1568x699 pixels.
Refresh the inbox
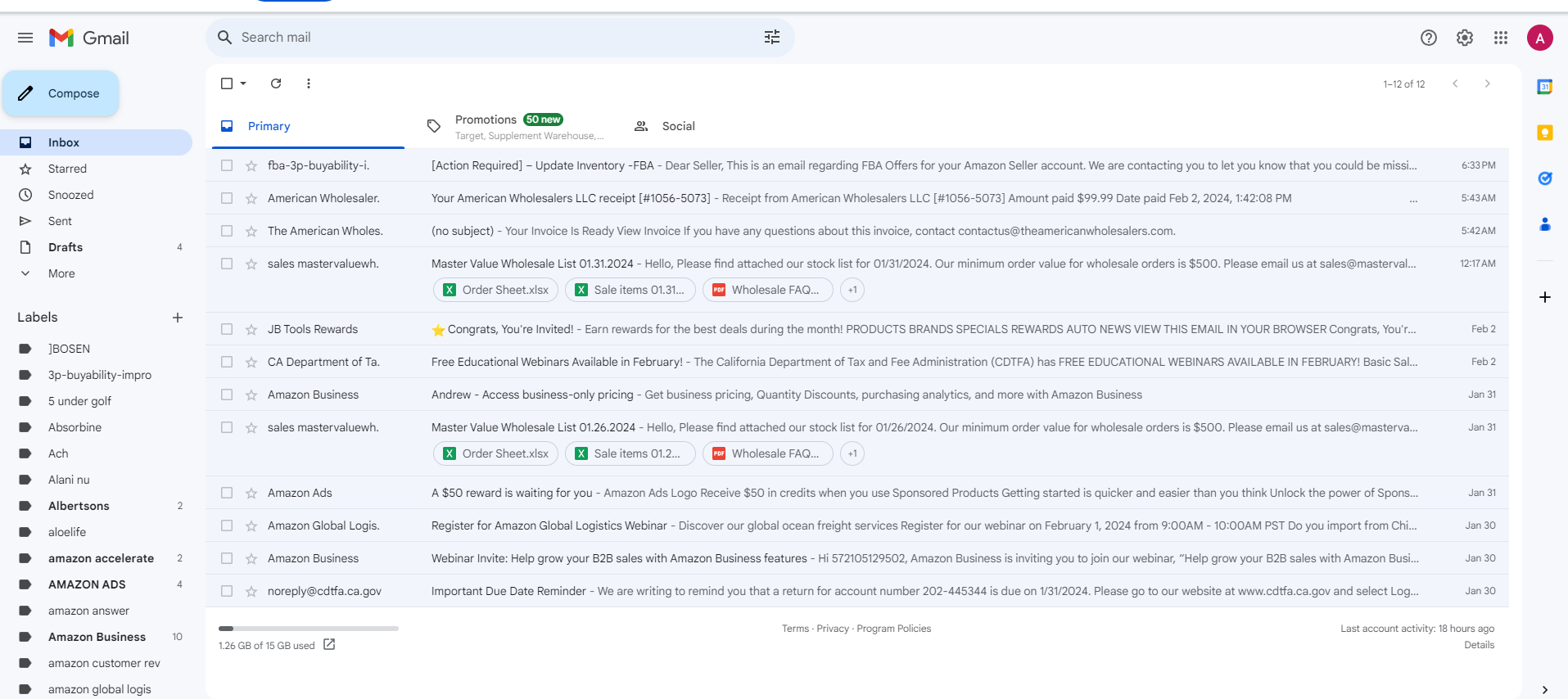tap(276, 83)
